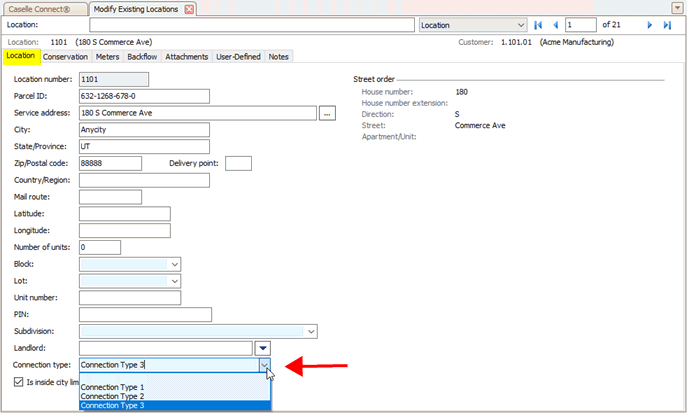Jump to last location record
The width and height of the screenshot is (687, 413).
pos(667,24)
